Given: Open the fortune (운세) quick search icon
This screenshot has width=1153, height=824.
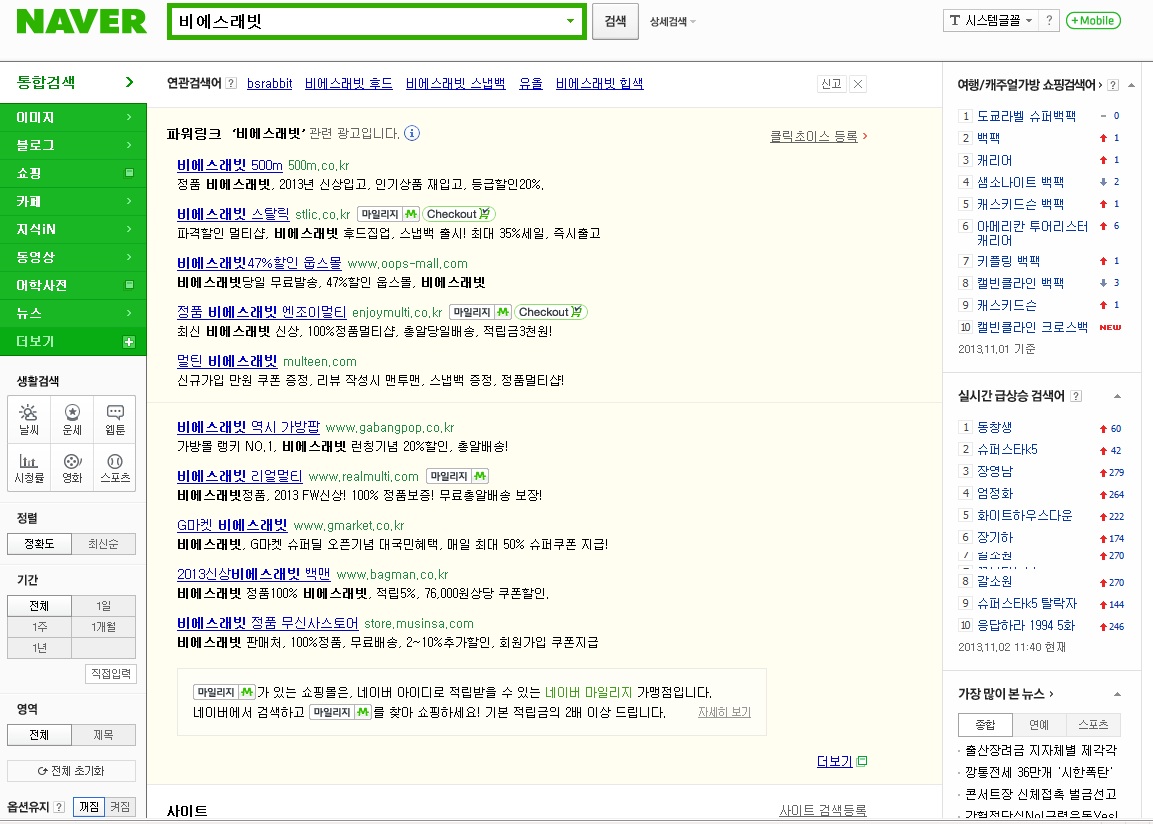Looking at the screenshot, I should tap(72, 420).
